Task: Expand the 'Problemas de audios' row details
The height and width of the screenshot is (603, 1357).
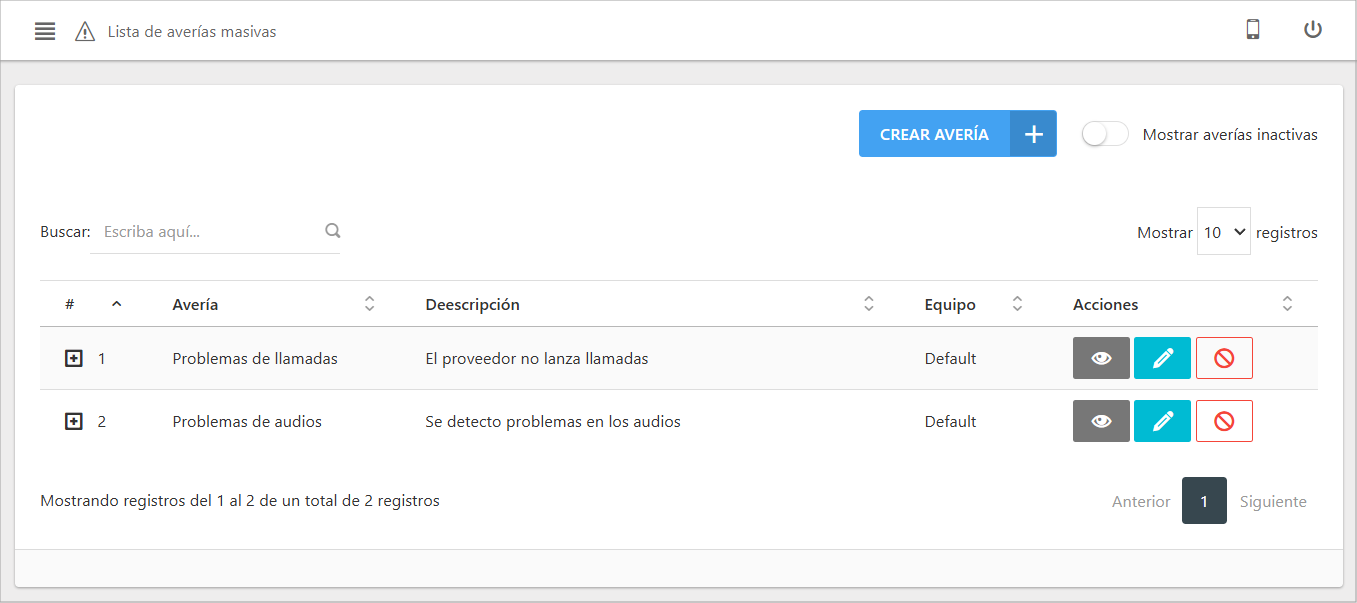Action: pos(73,421)
